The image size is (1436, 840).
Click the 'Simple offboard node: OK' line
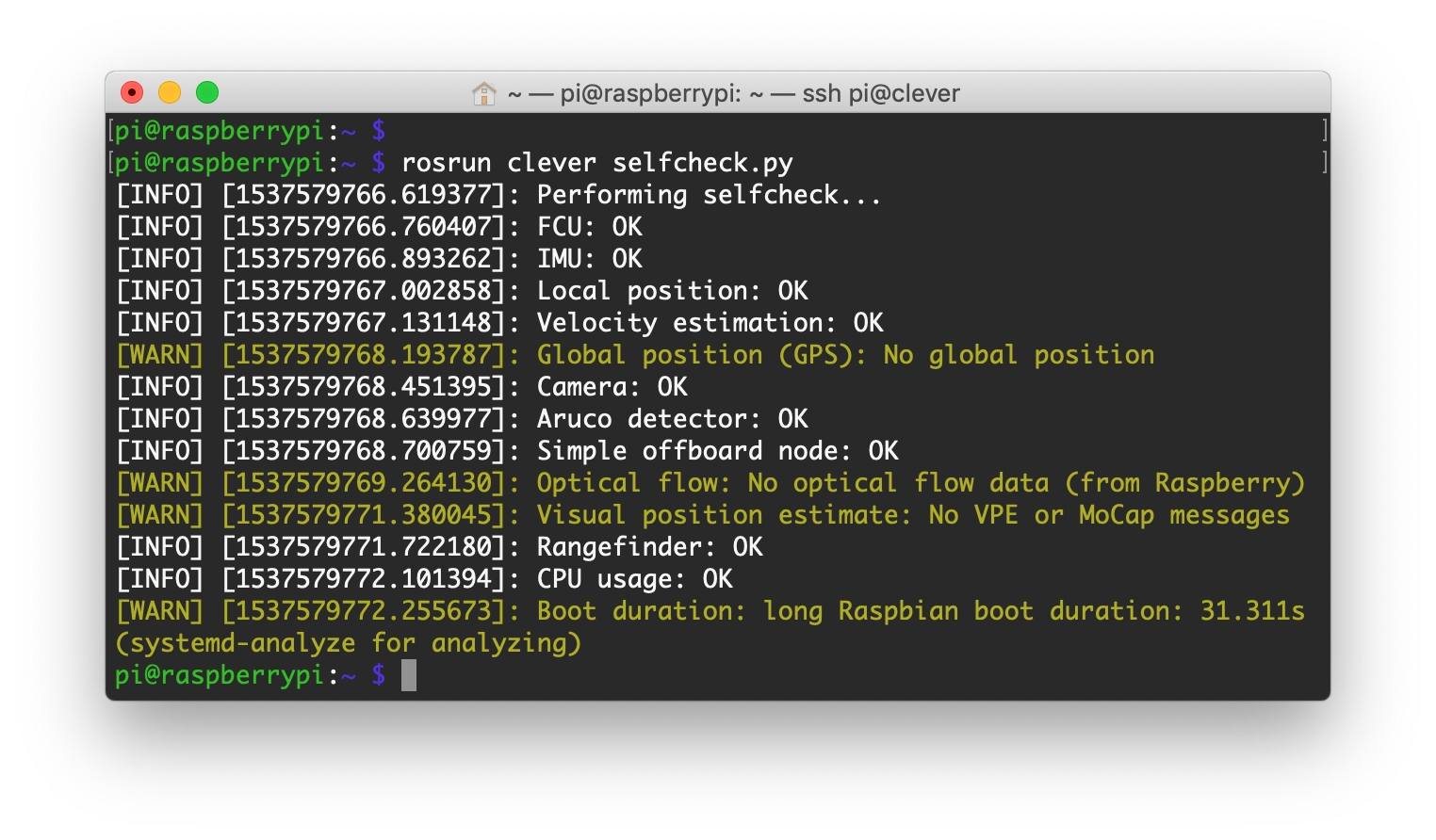[x=717, y=451]
